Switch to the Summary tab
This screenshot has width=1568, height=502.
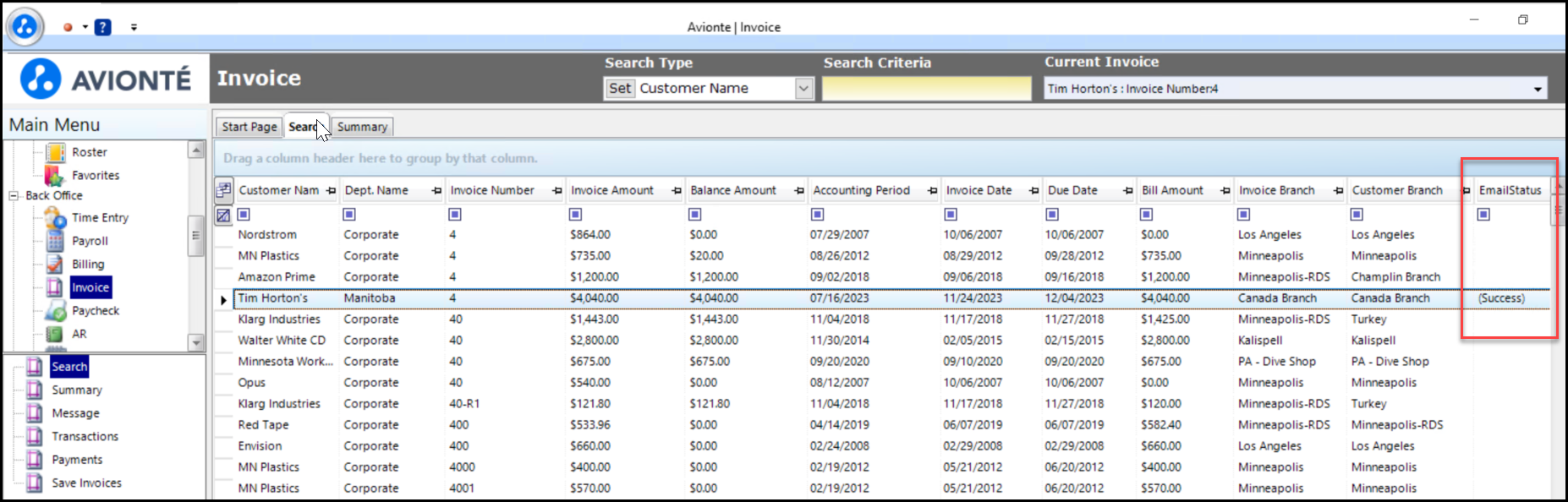pos(362,127)
